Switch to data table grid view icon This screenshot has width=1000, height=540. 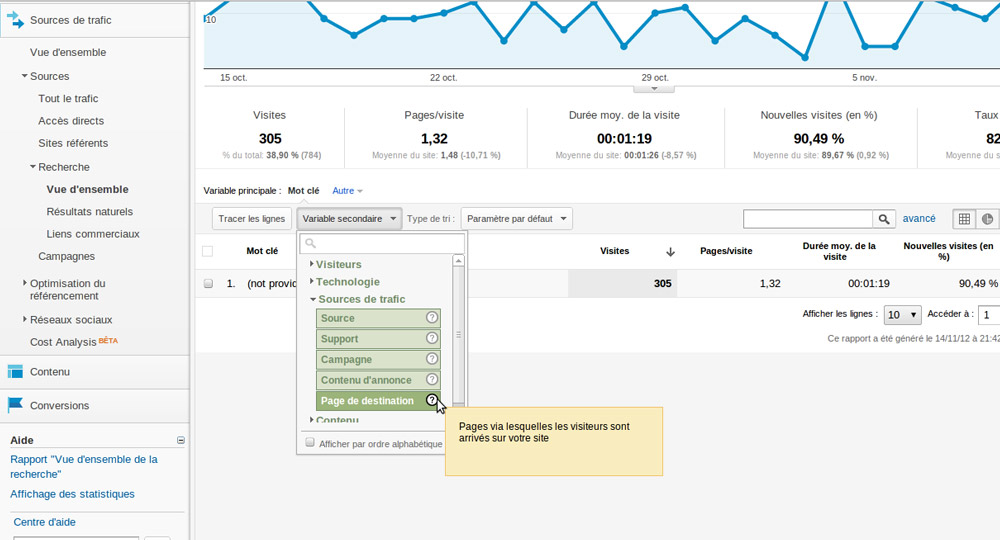(x=964, y=219)
